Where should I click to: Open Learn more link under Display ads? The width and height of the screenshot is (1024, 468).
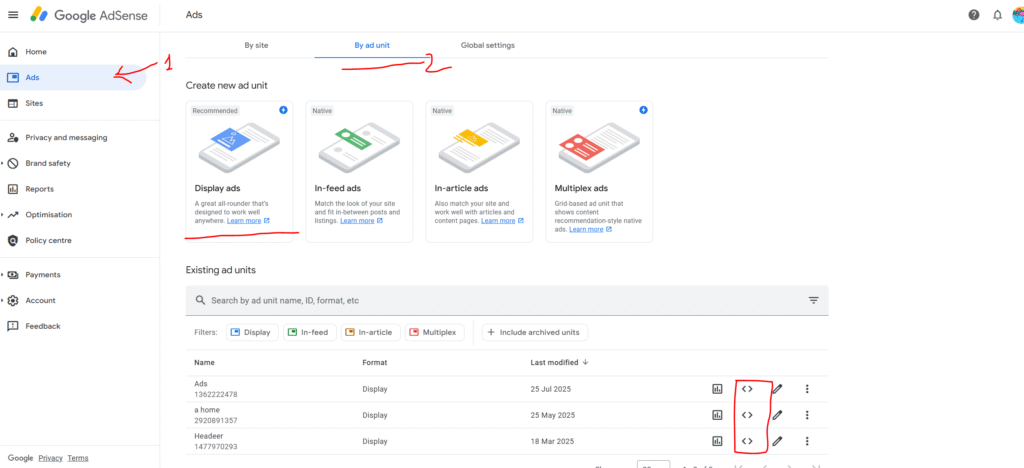pyautogui.click(x=244, y=220)
